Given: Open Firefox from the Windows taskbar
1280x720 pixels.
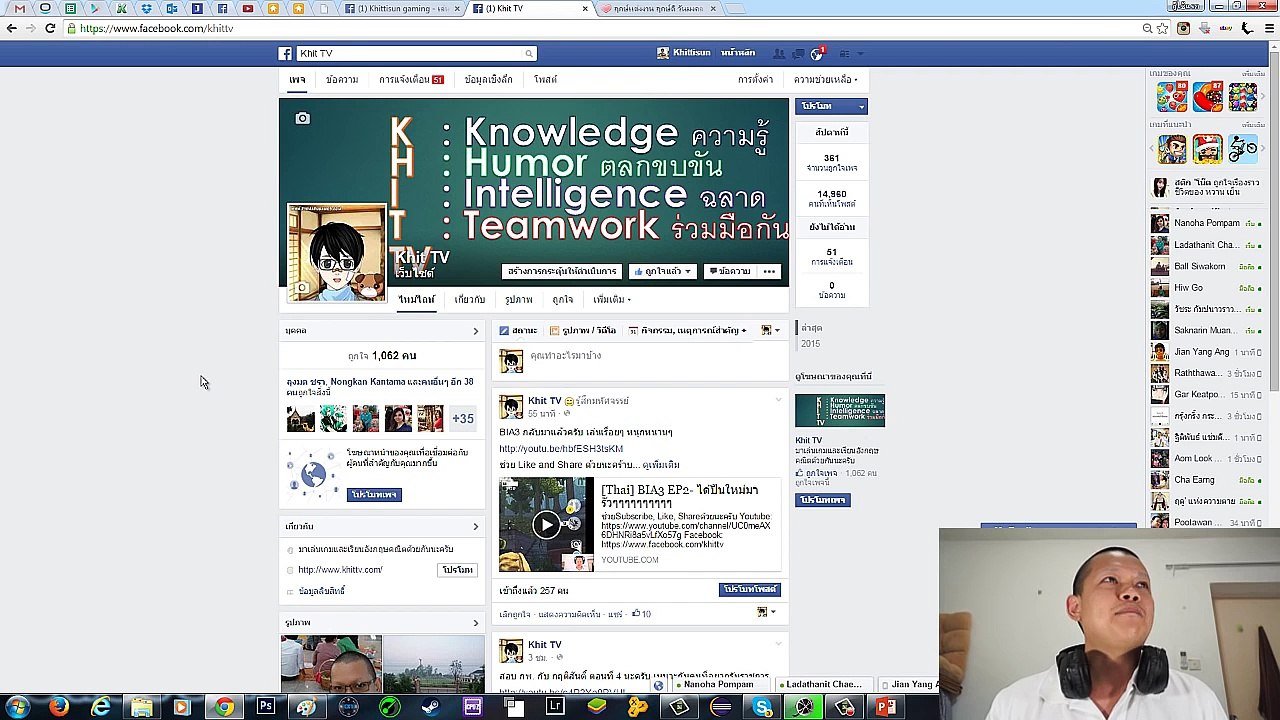Looking at the screenshot, I should tap(59, 708).
